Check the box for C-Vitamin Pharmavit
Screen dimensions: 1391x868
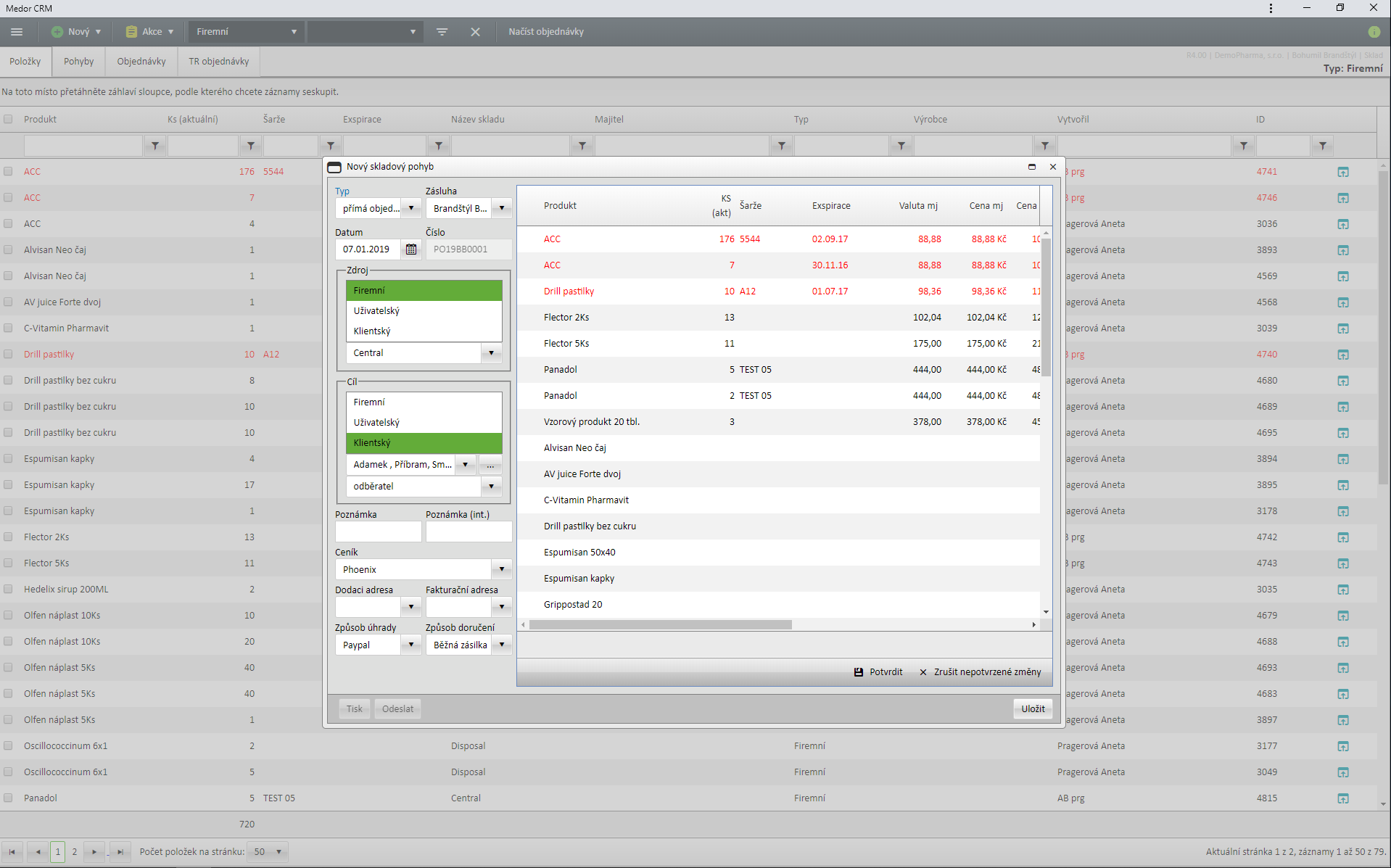8,328
